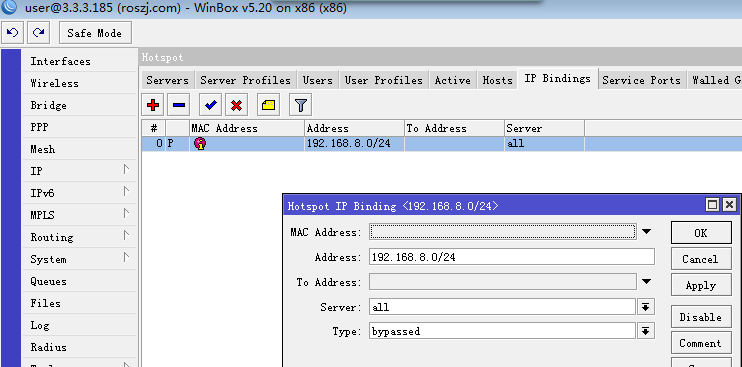Open Queues in the sidebar menu
742x367 pixels.
pyautogui.click(x=80, y=281)
